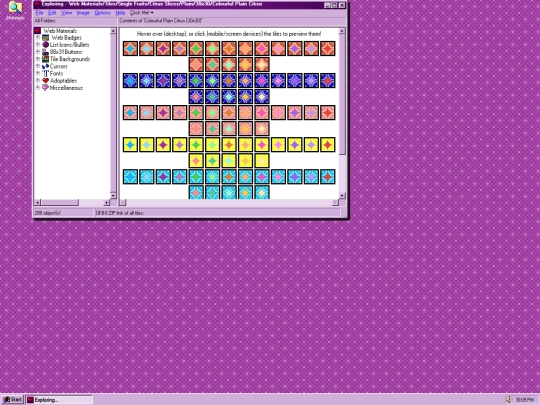Screen dimensions: 540x405
Task: Expand the List Icons/Bullets tree node
Action: coord(38,45)
